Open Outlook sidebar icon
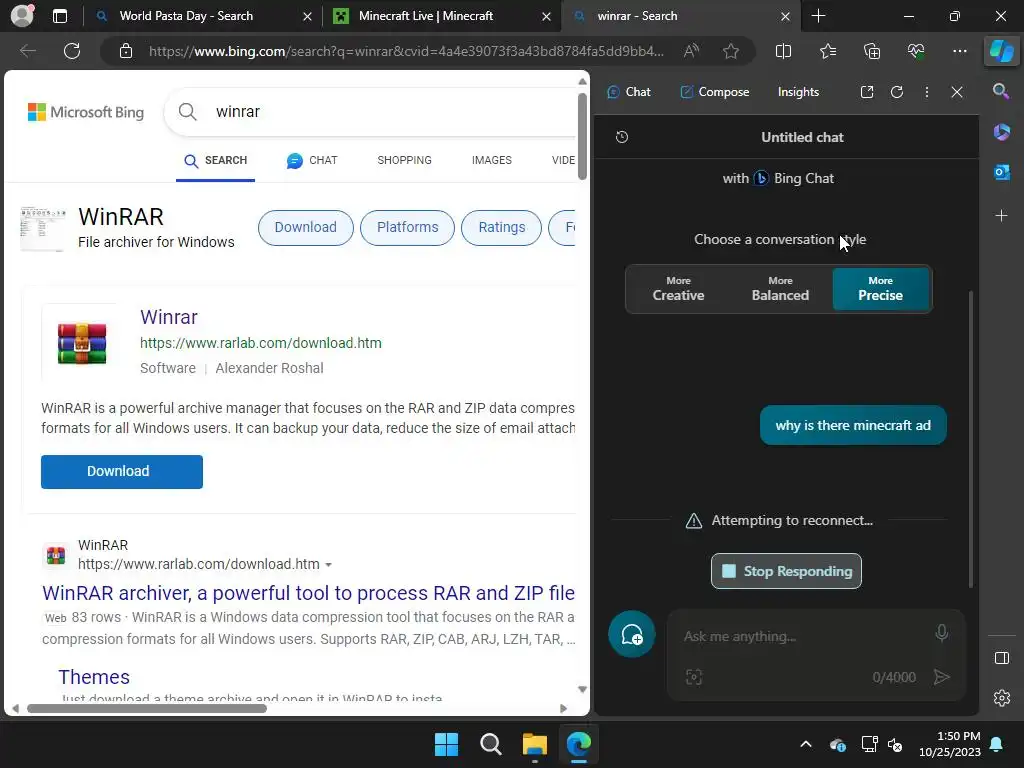Screen dimensions: 1024x768 (1001, 172)
